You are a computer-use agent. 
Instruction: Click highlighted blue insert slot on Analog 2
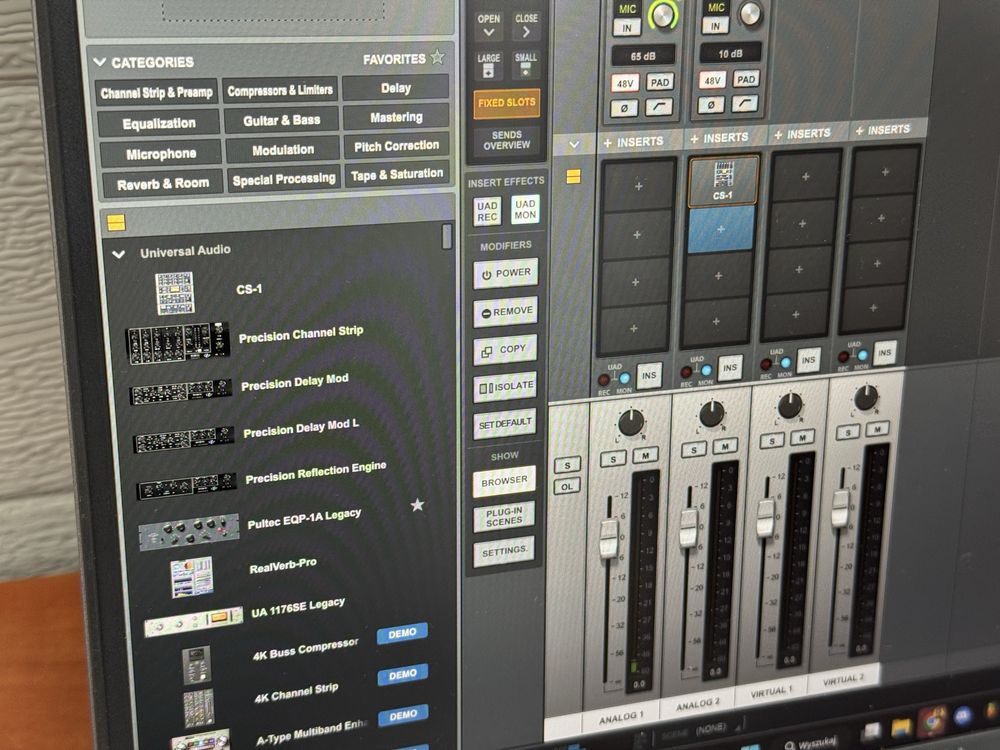tap(721, 229)
